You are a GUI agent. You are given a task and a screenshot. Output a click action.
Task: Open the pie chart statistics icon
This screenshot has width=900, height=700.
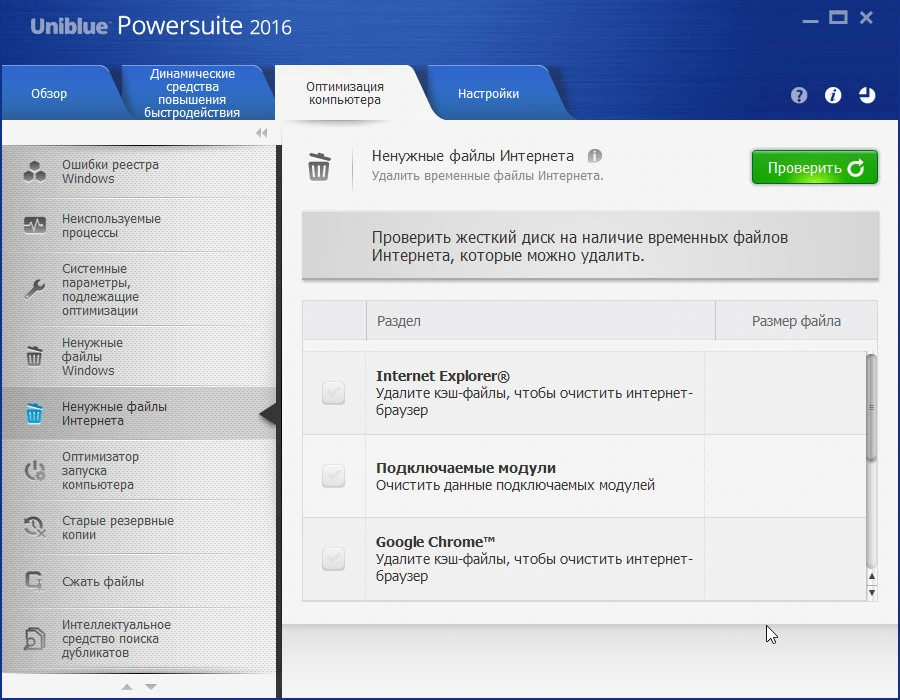click(x=867, y=95)
